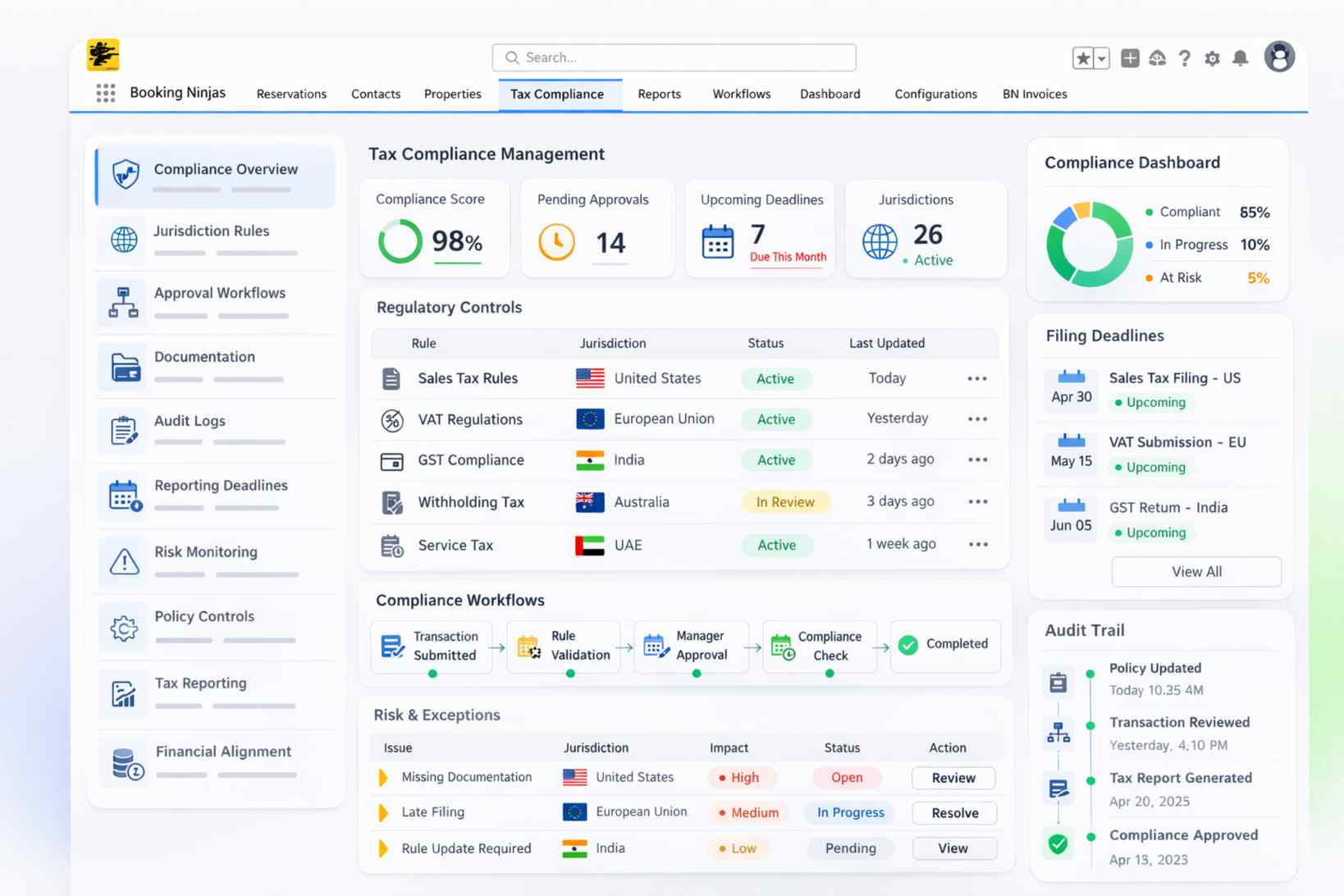Click the Compliance Dashboard donut chart
Image resolution: width=1344 pixels, height=896 pixels.
coord(1089,244)
